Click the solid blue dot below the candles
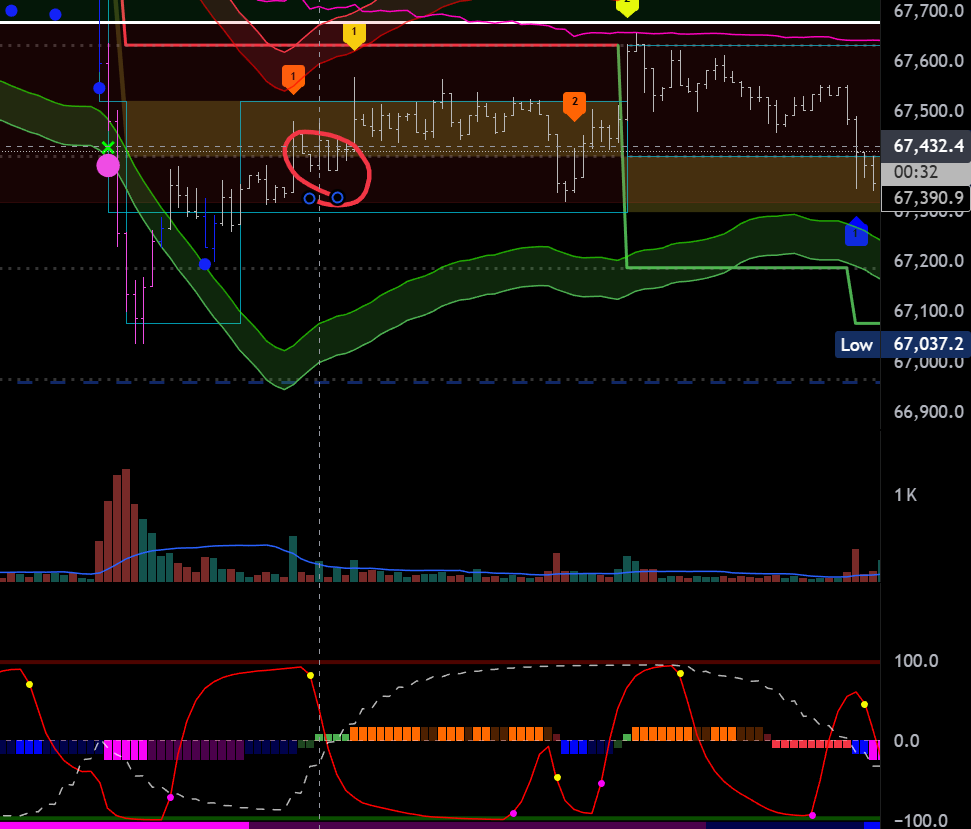Image resolution: width=971 pixels, height=829 pixels. click(204, 264)
